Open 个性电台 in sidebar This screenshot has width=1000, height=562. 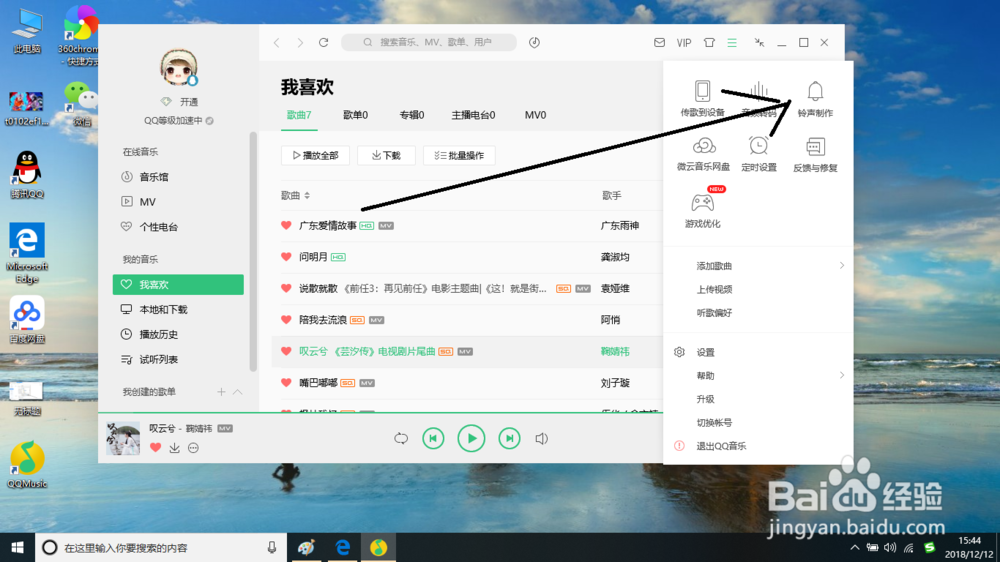coord(159,227)
